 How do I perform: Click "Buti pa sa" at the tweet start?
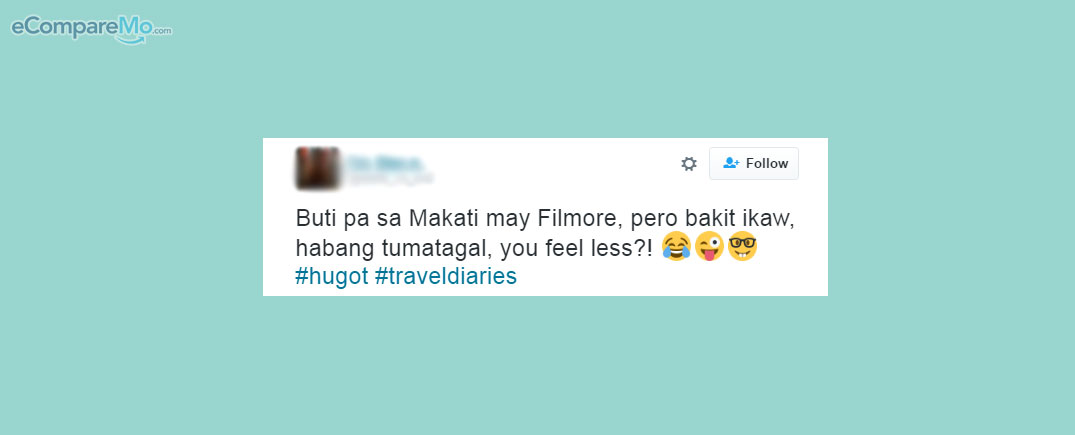pyautogui.click(x=349, y=218)
